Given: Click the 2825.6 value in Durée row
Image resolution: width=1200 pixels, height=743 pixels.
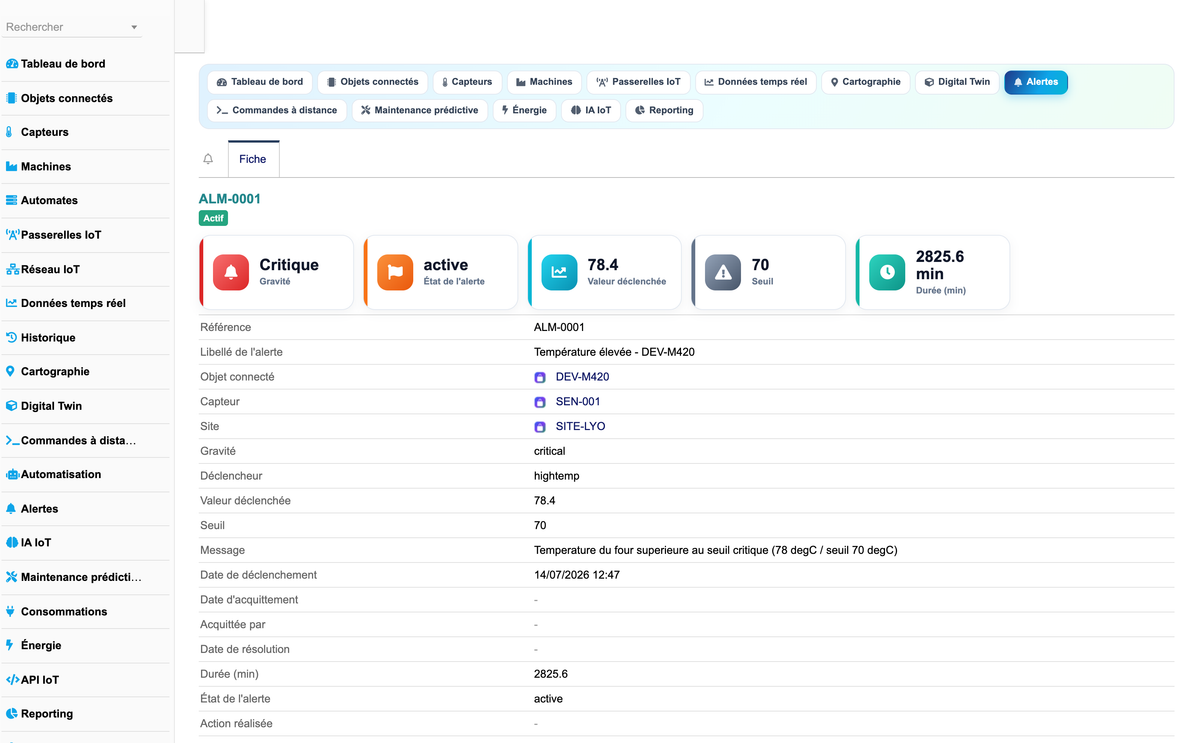Looking at the screenshot, I should coord(551,674).
